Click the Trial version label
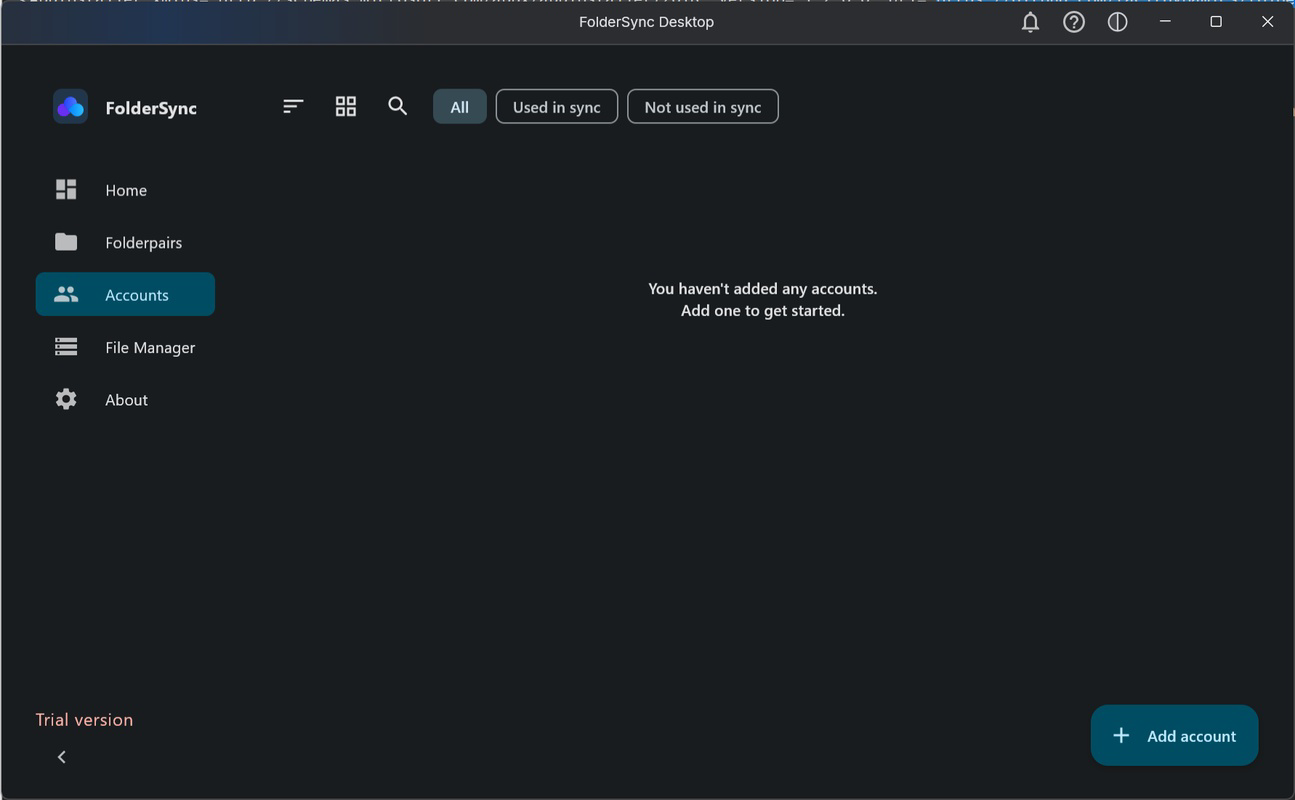This screenshot has width=1295, height=800. (x=84, y=720)
